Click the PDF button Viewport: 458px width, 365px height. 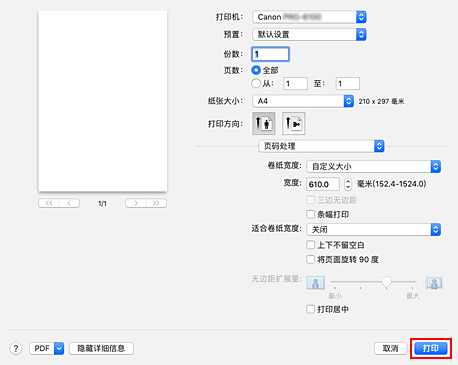[42, 349]
